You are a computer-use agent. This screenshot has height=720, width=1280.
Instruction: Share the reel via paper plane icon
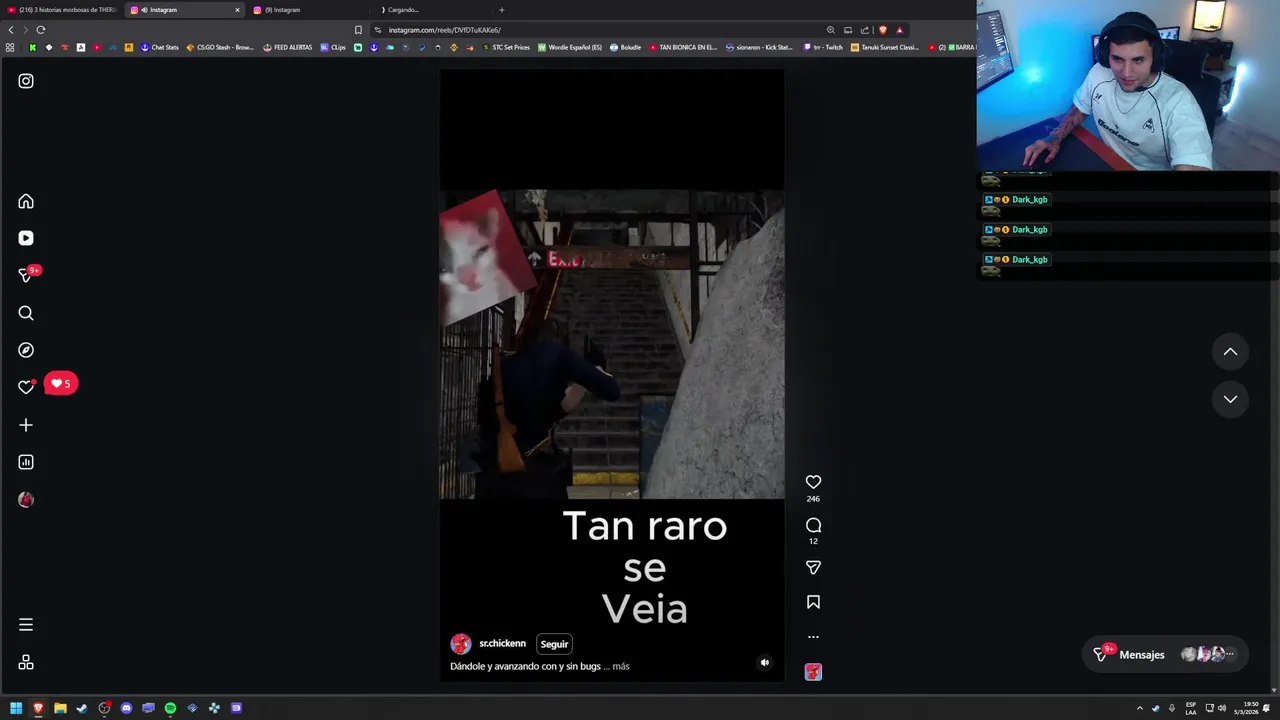click(x=813, y=567)
